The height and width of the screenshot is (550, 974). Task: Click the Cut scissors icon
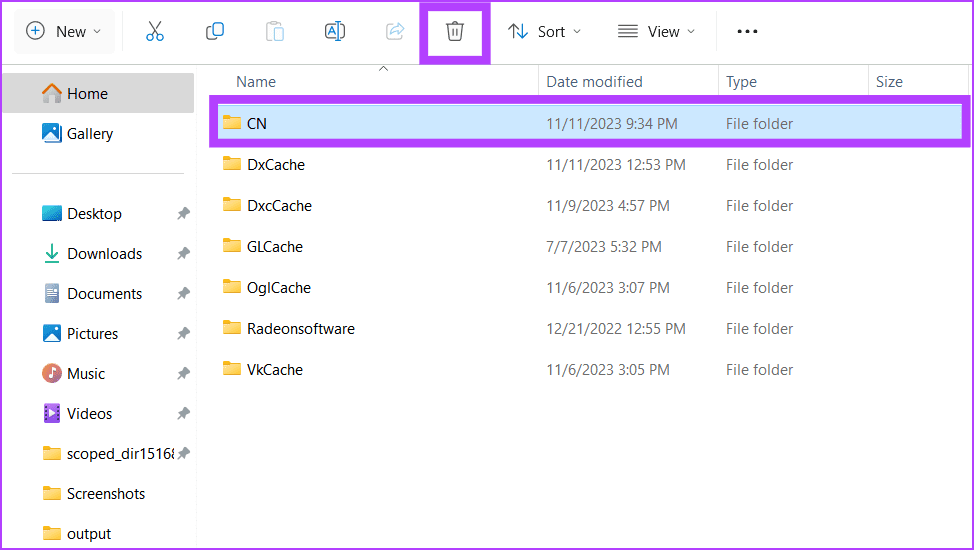155,31
